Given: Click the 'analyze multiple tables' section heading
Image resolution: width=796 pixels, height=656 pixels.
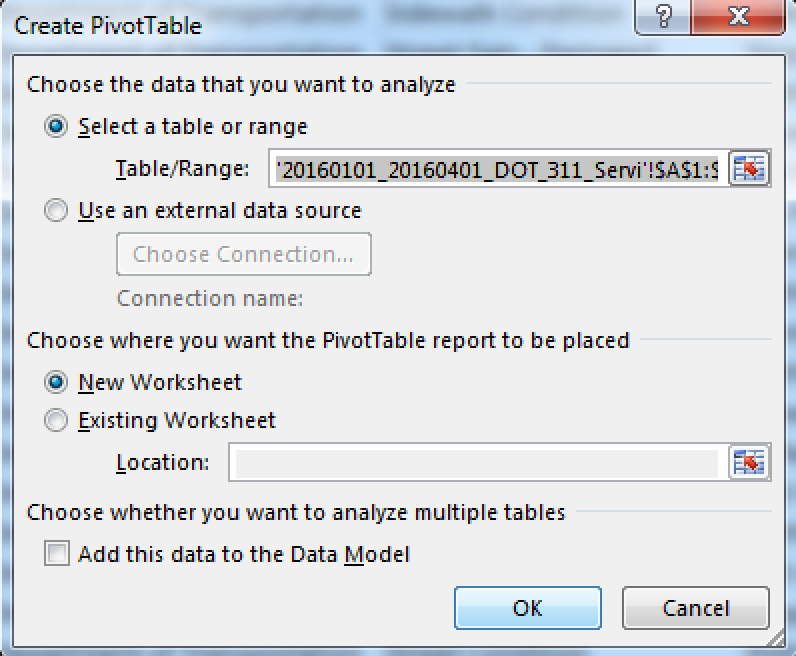Looking at the screenshot, I should pos(296,512).
